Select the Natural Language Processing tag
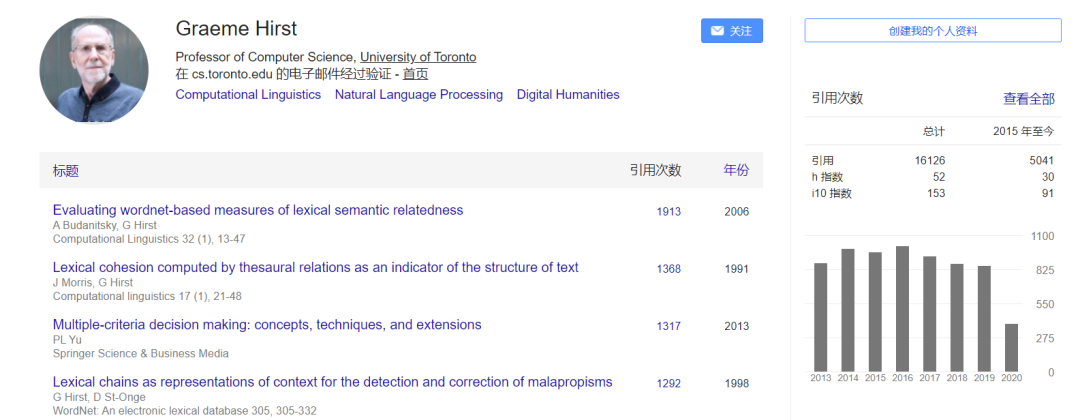1080x420 pixels. (x=418, y=95)
